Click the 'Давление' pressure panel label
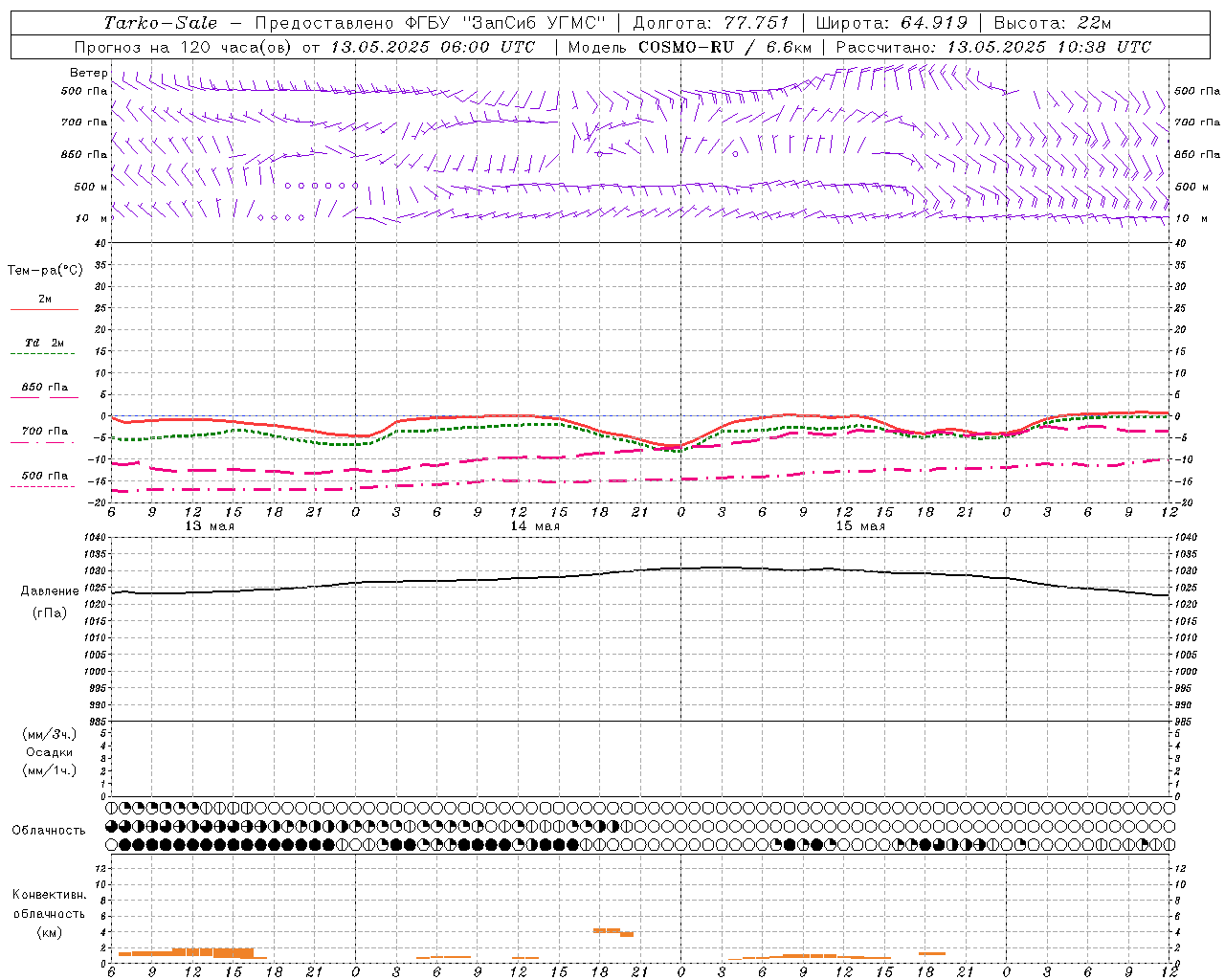This screenshot has height=980, width=1225. [x=50, y=591]
